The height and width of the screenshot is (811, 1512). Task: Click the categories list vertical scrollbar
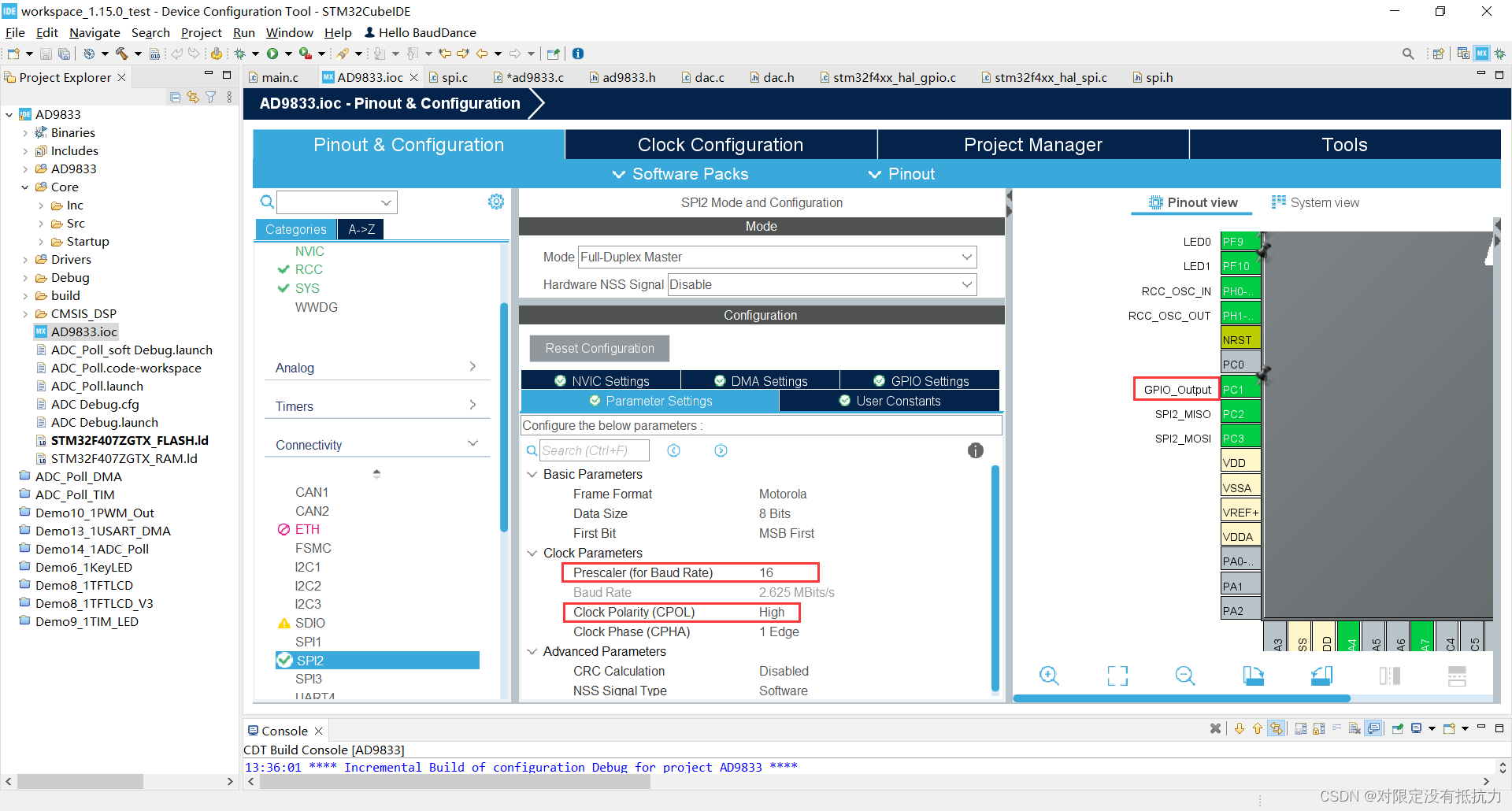504,417
